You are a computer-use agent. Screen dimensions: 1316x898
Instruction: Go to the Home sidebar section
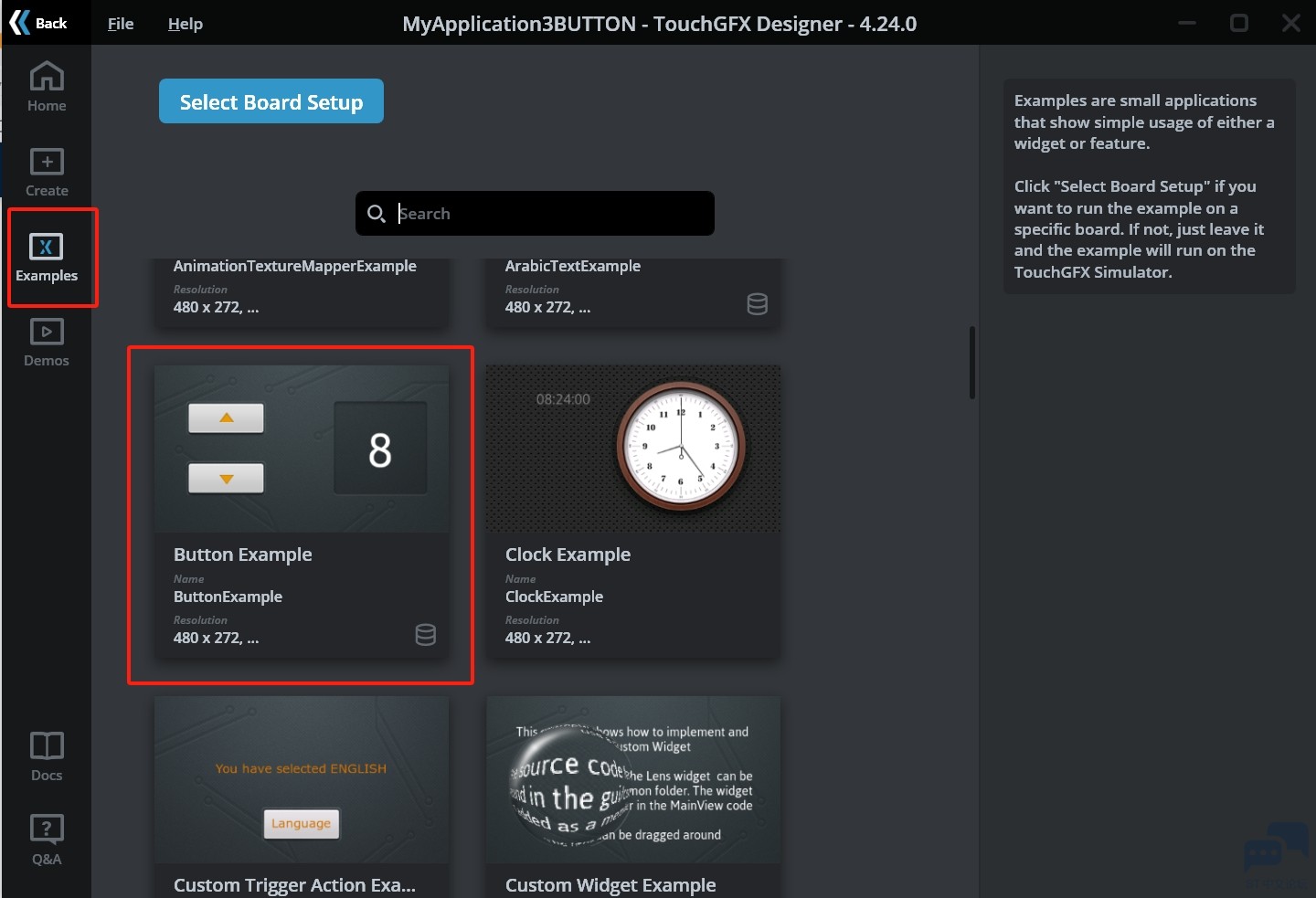[47, 87]
